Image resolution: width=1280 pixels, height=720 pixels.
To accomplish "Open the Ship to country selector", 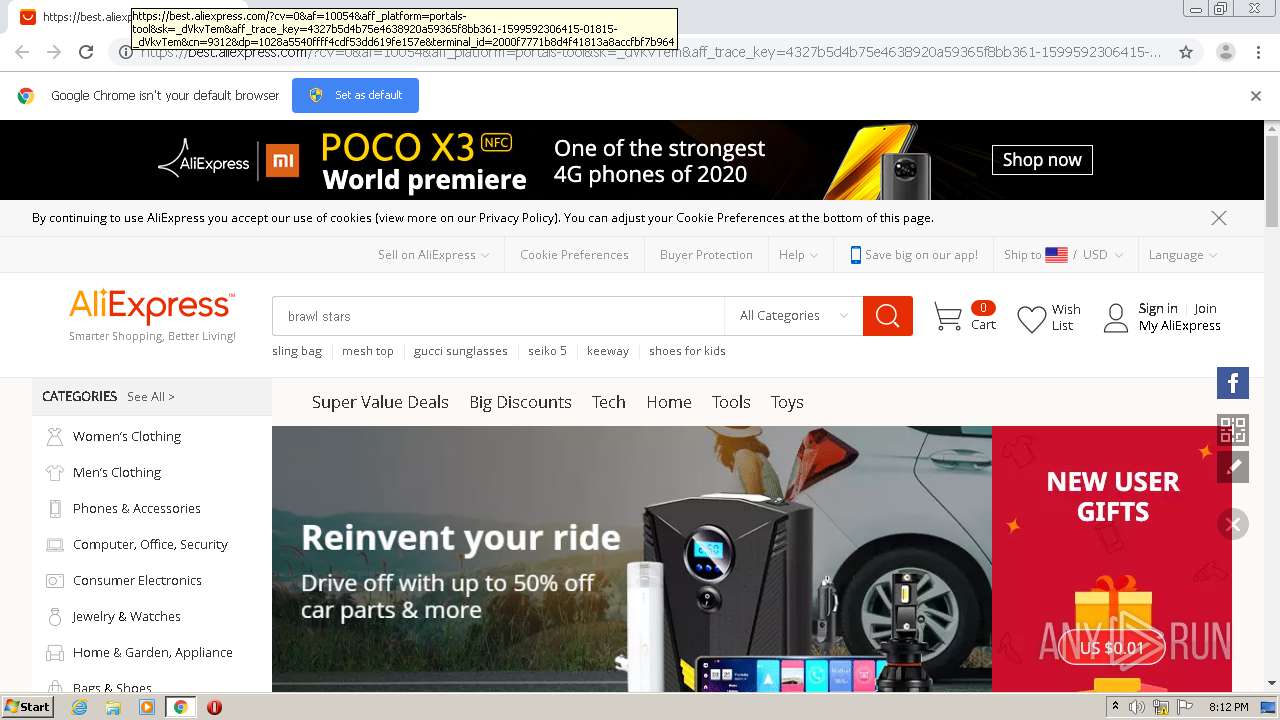I will (1036, 255).
